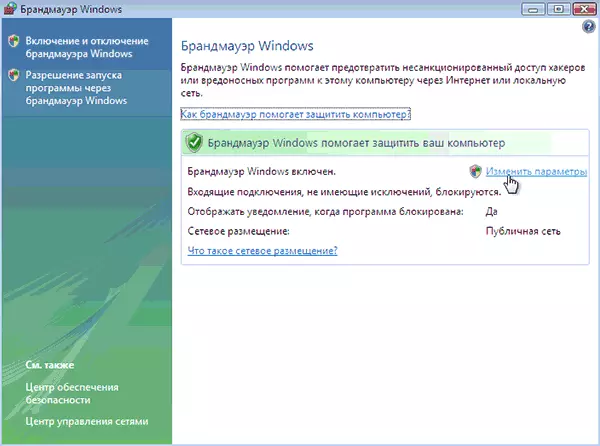Click the shield icon beside "Разрешение запуска программы"
The height and width of the screenshot is (446, 600).
pyautogui.click(x=13, y=75)
